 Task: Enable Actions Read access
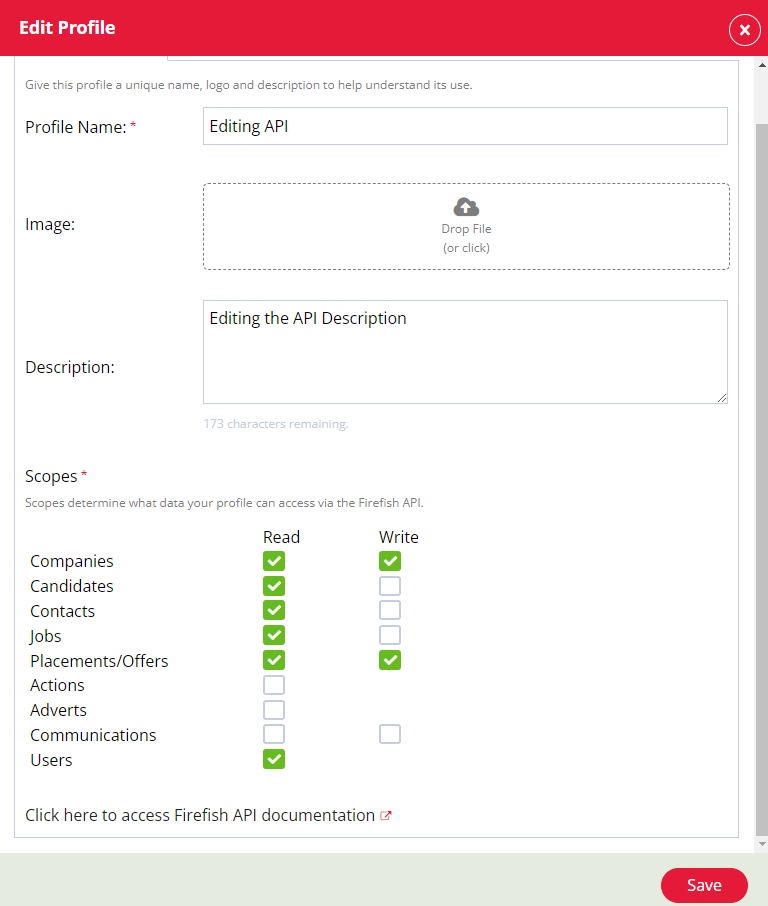point(274,684)
